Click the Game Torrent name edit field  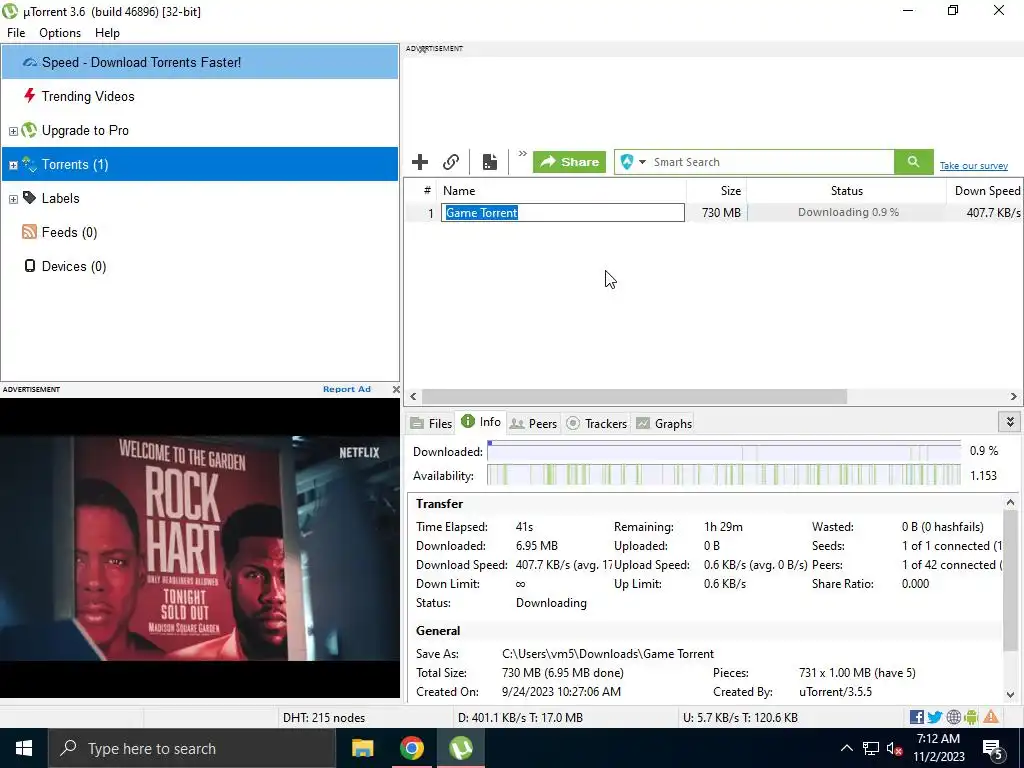pos(563,212)
